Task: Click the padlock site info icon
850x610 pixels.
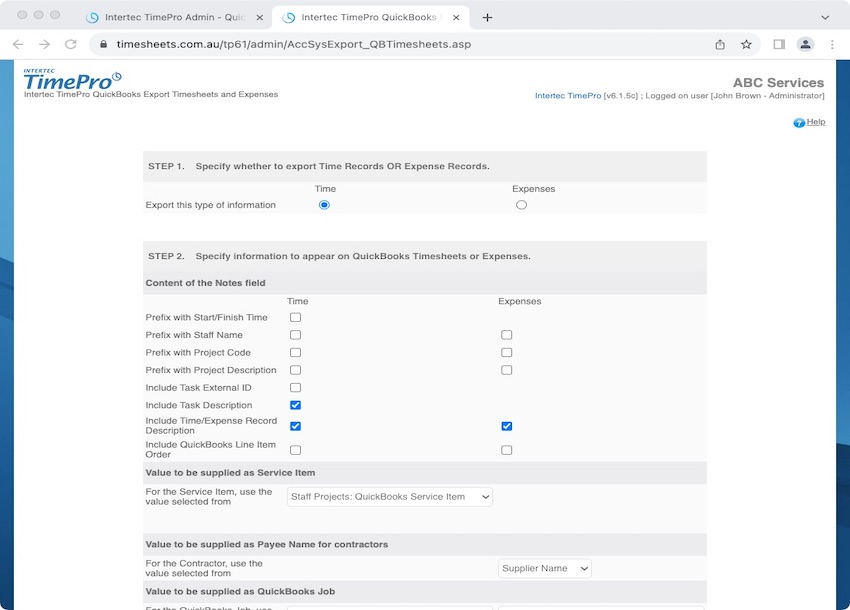Action: tap(104, 44)
